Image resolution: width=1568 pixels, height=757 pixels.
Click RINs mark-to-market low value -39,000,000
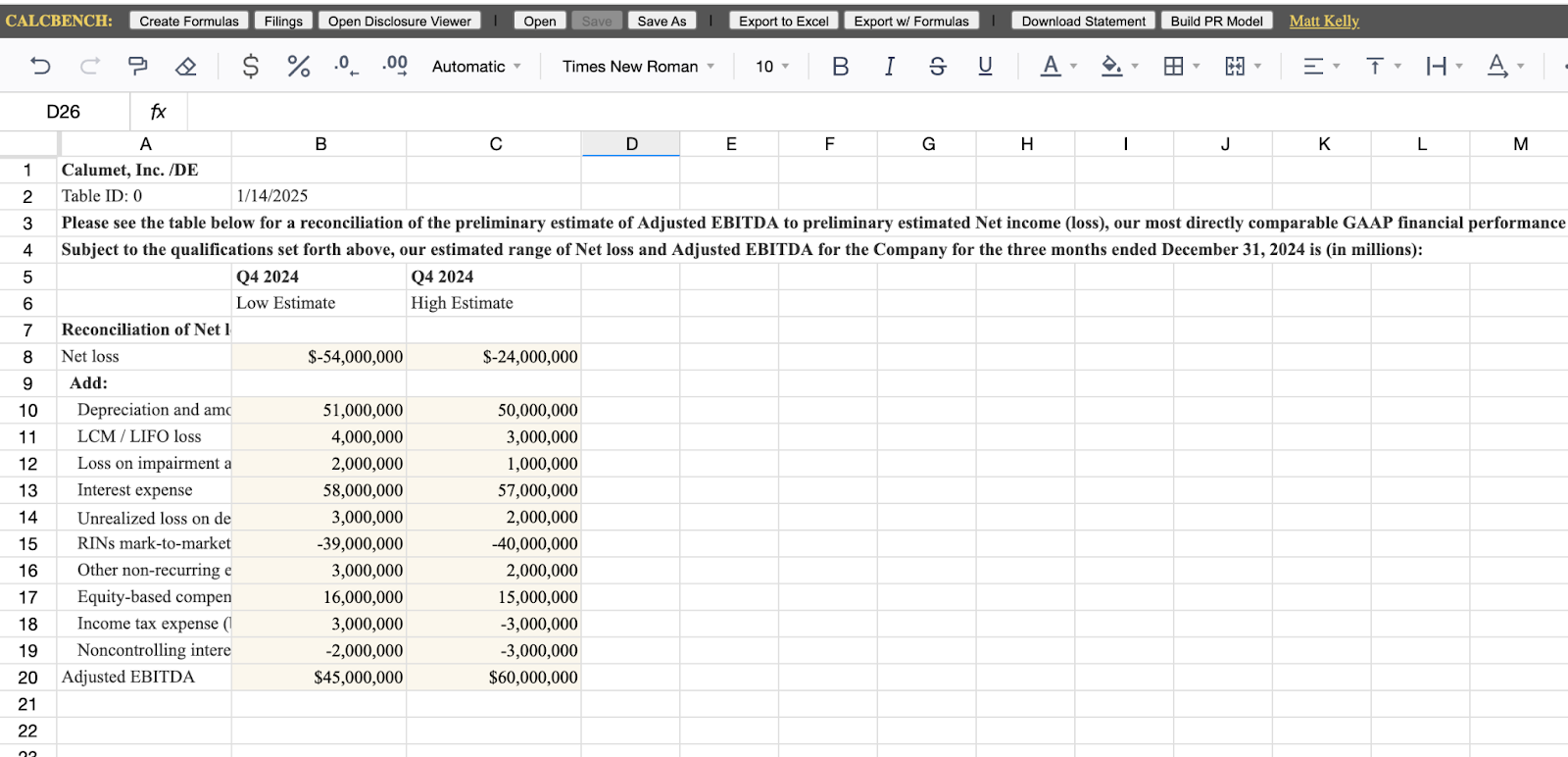coord(319,544)
